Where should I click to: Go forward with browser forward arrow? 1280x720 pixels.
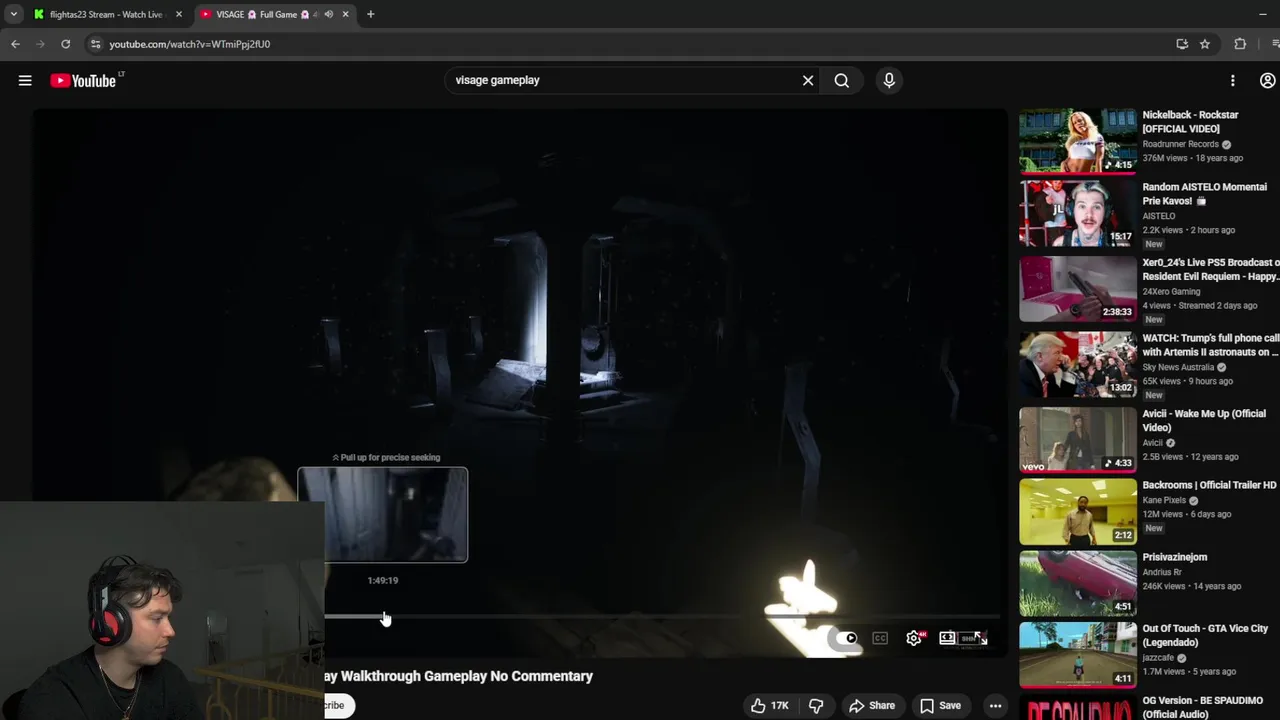[40, 44]
